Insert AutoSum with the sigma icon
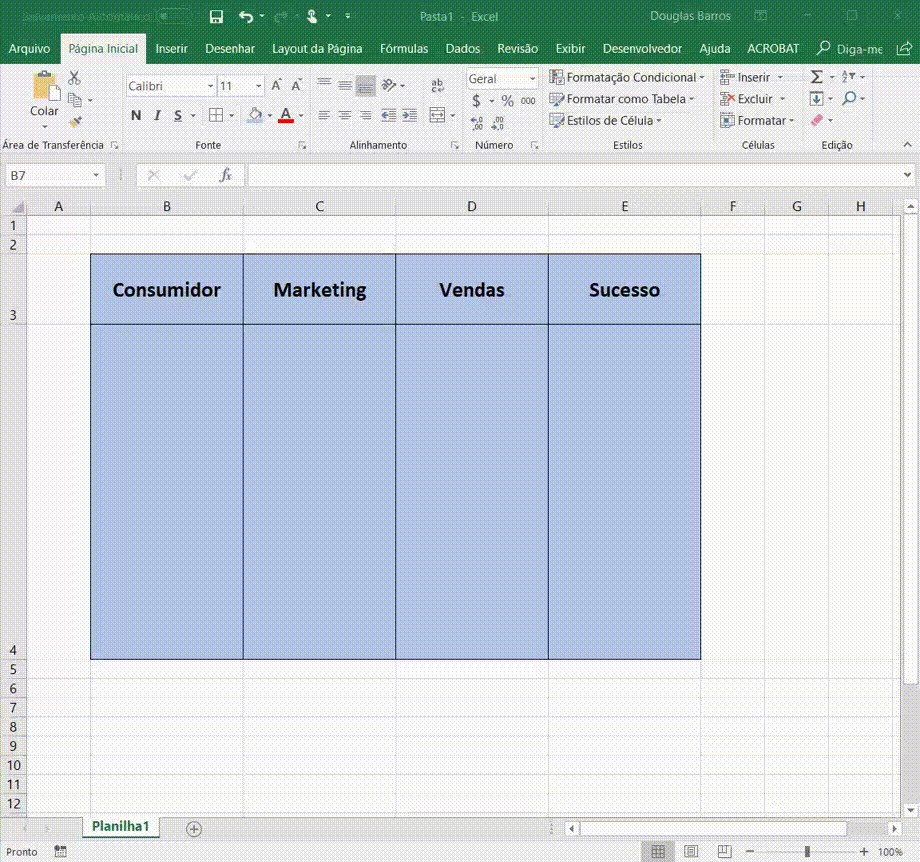 click(816, 77)
